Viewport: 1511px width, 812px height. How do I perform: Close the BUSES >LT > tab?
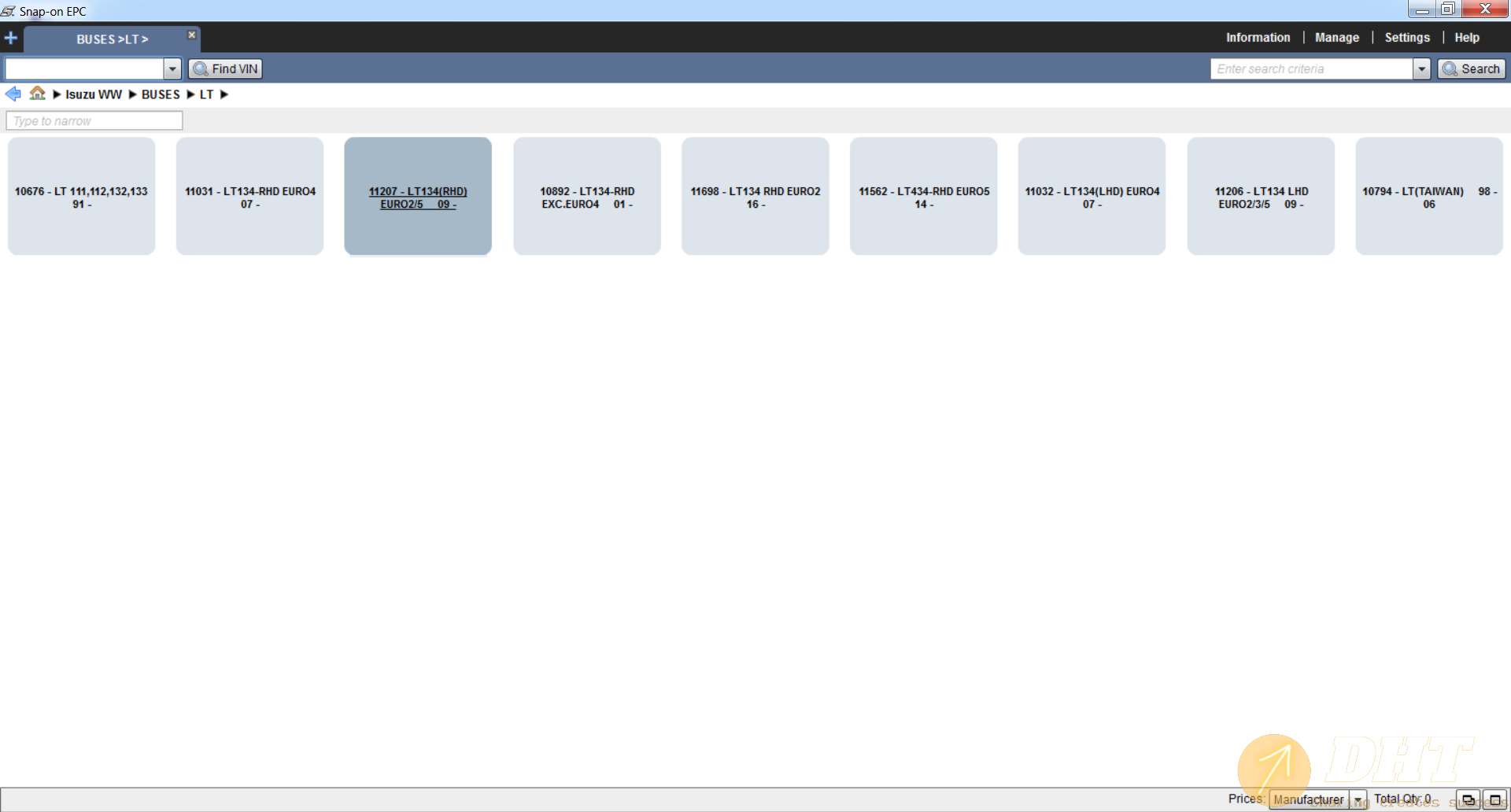point(191,35)
